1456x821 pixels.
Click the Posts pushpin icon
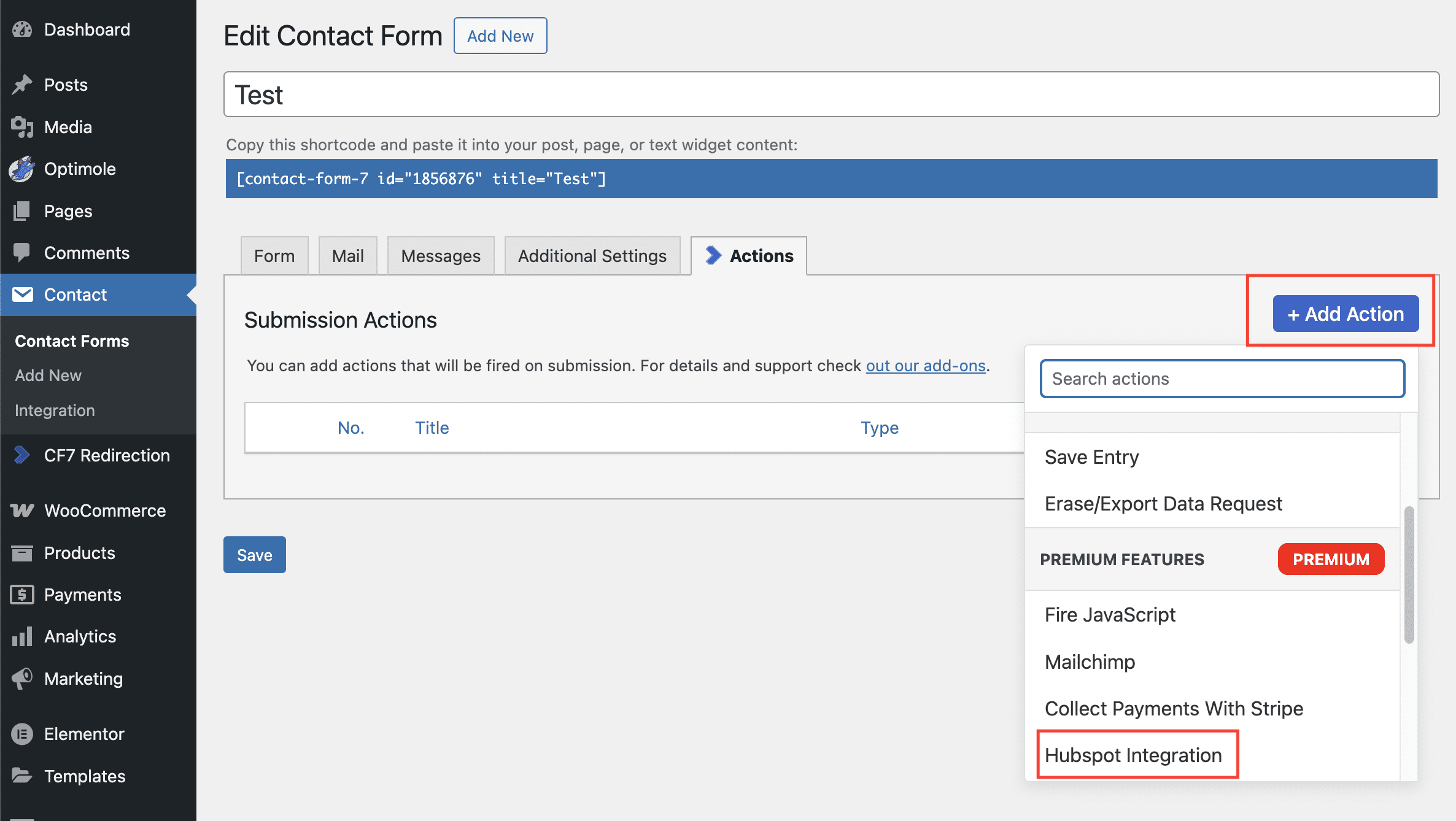tap(22, 85)
